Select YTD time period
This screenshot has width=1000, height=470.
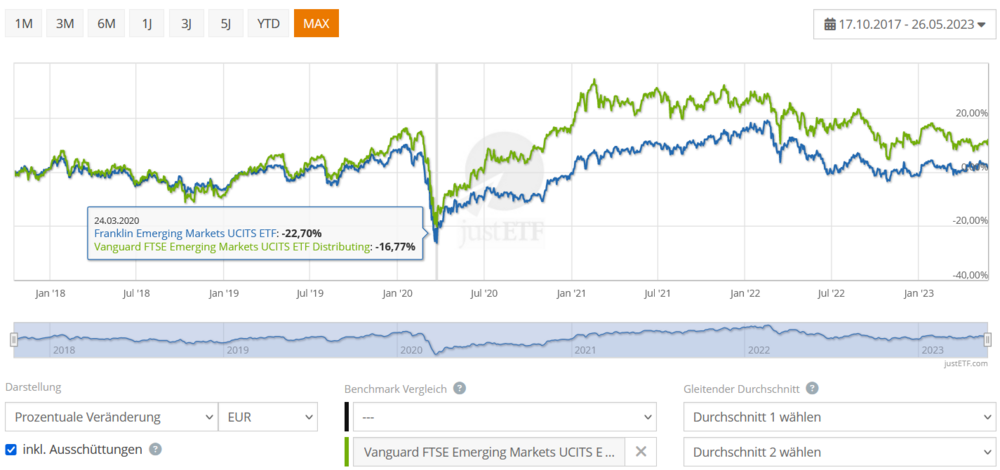point(268,24)
